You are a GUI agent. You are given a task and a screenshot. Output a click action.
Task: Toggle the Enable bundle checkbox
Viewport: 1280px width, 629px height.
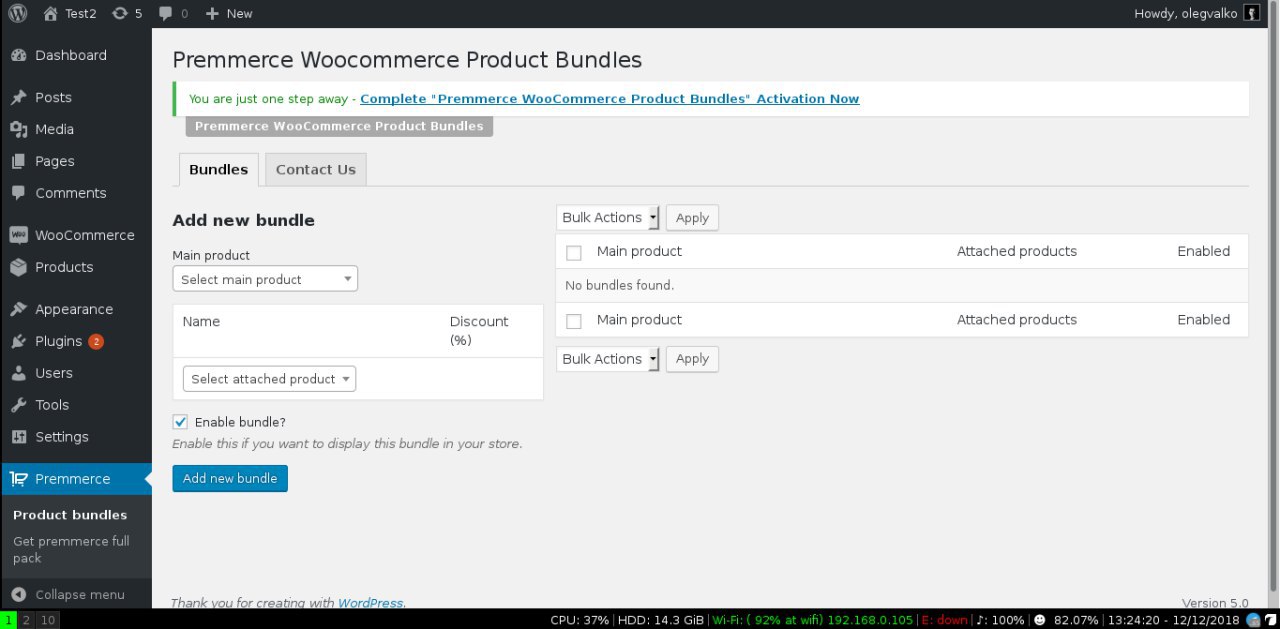180,422
